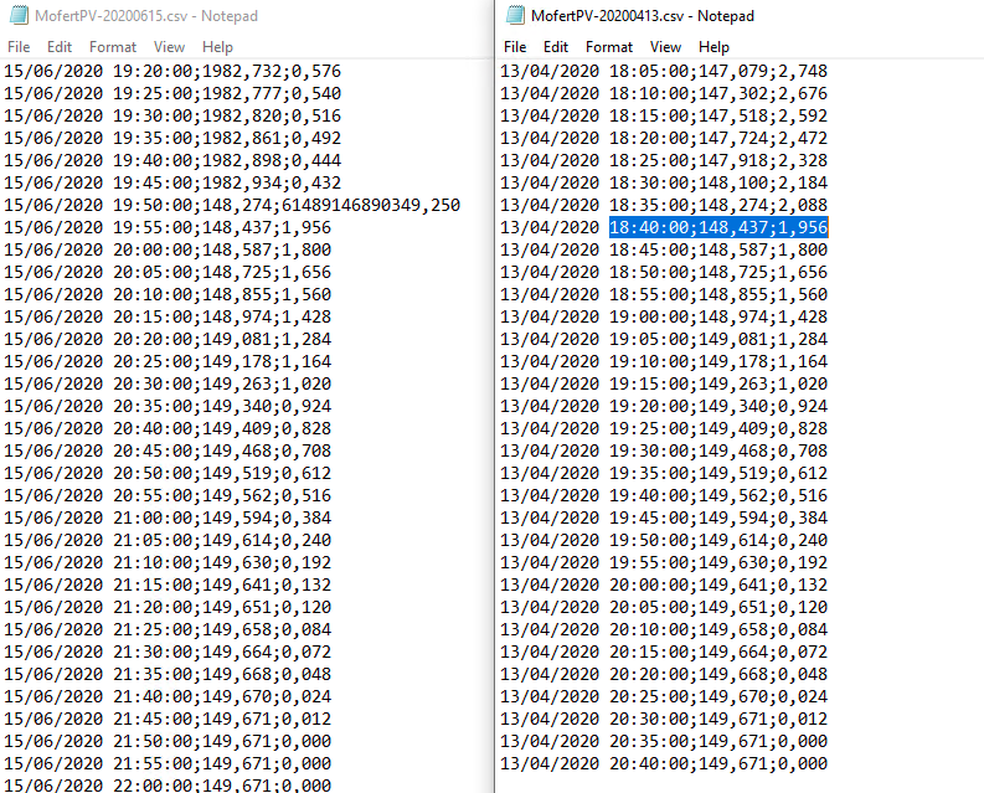This screenshot has width=984, height=793.
Task: Click line 15/06/2020 19:35:00;1982,861;0,492
Action: (x=173, y=138)
